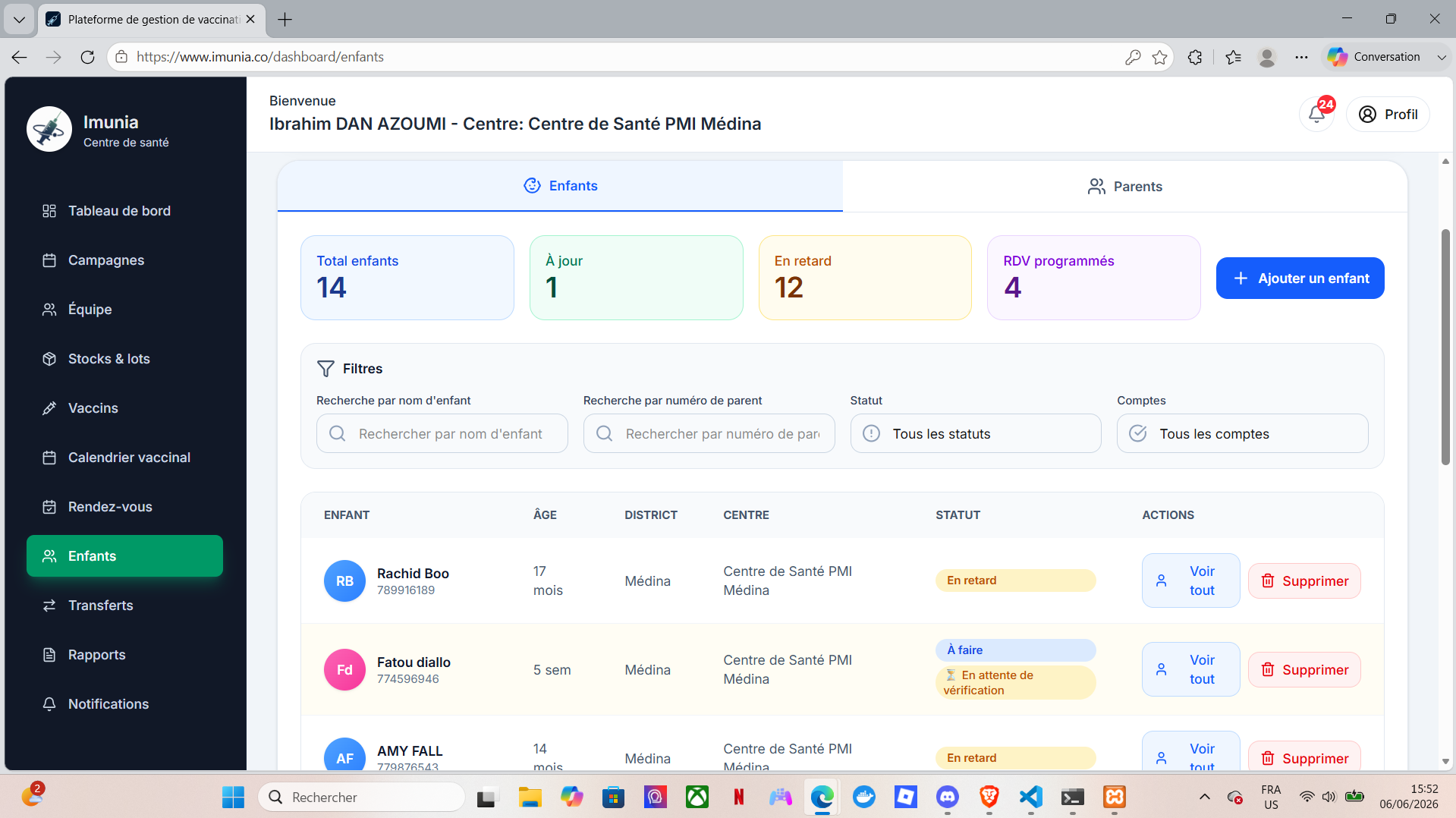Open Brave browser from taskbar

click(x=989, y=797)
